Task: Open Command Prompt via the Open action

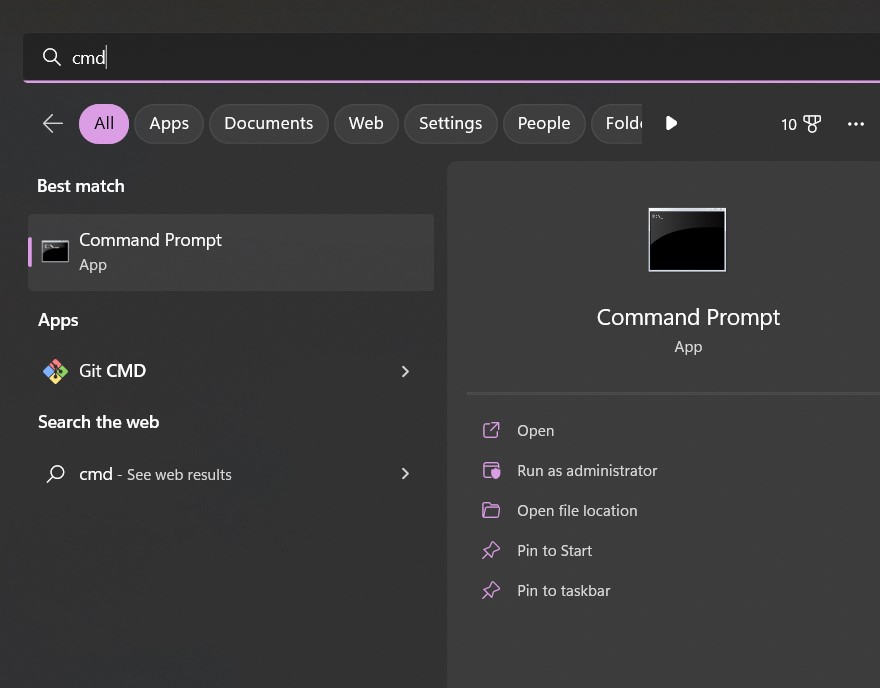Action: click(x=535, y=431)
